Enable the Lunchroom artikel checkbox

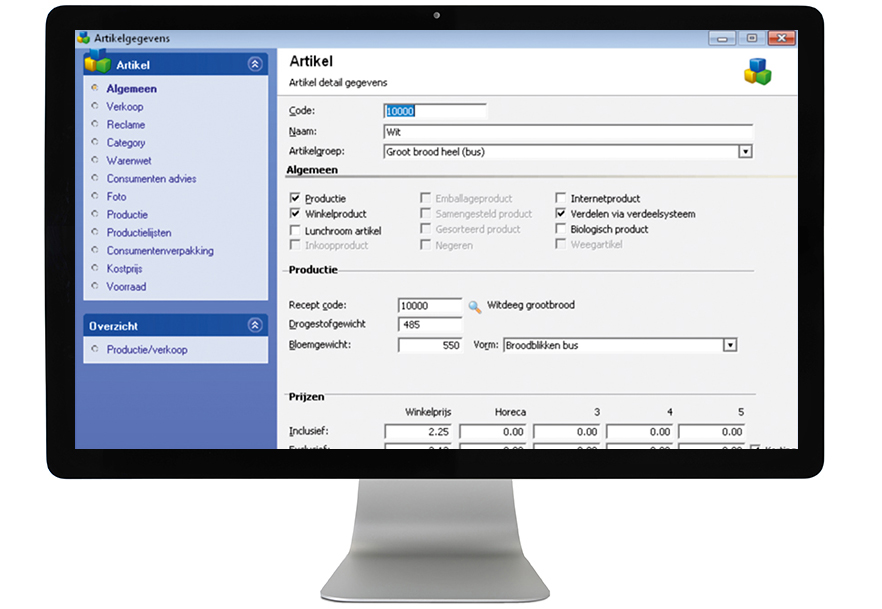[x=295, y=230]
